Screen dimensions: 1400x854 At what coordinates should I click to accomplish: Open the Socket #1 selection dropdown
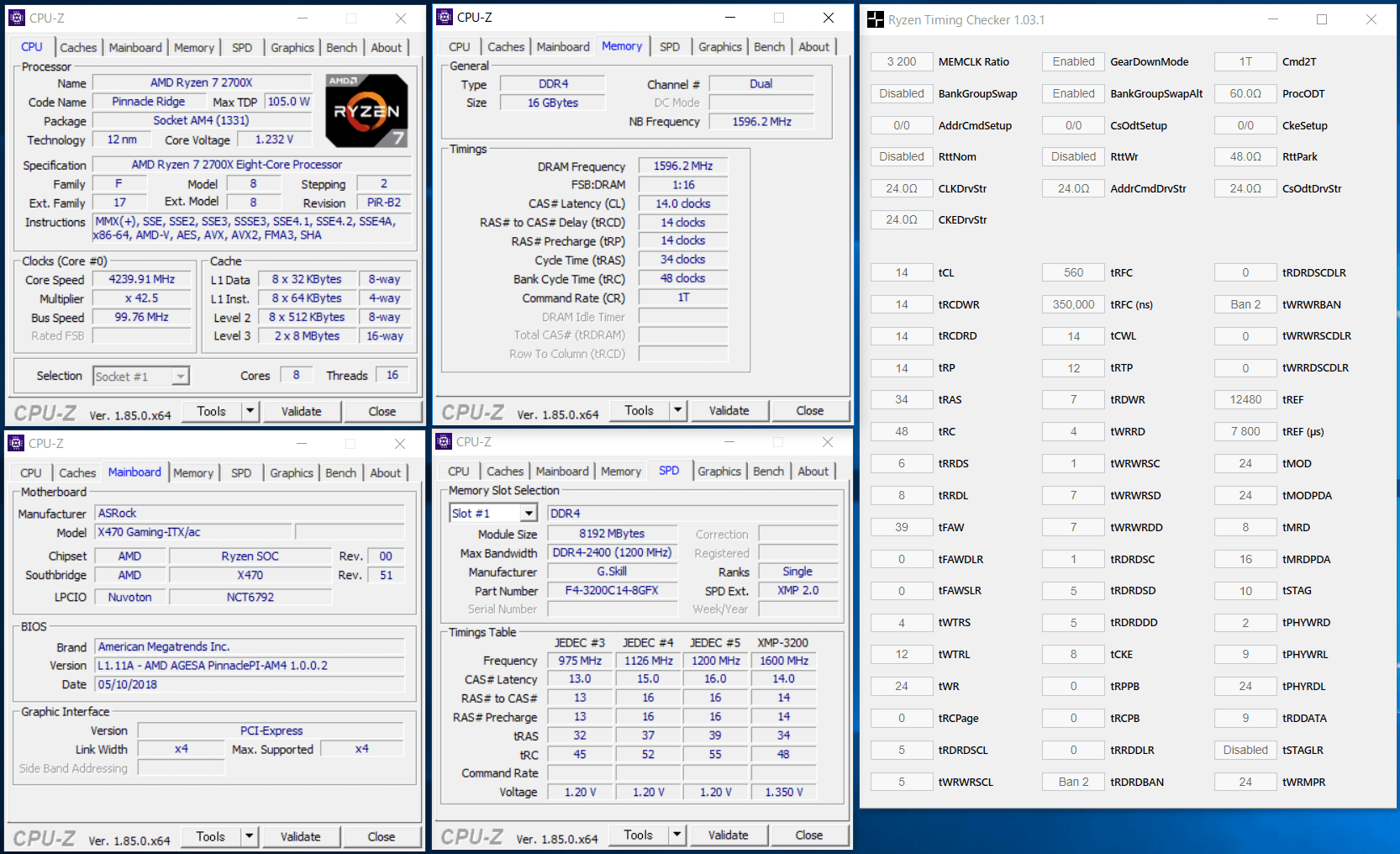pyautogui.click(x=181, y=377)
